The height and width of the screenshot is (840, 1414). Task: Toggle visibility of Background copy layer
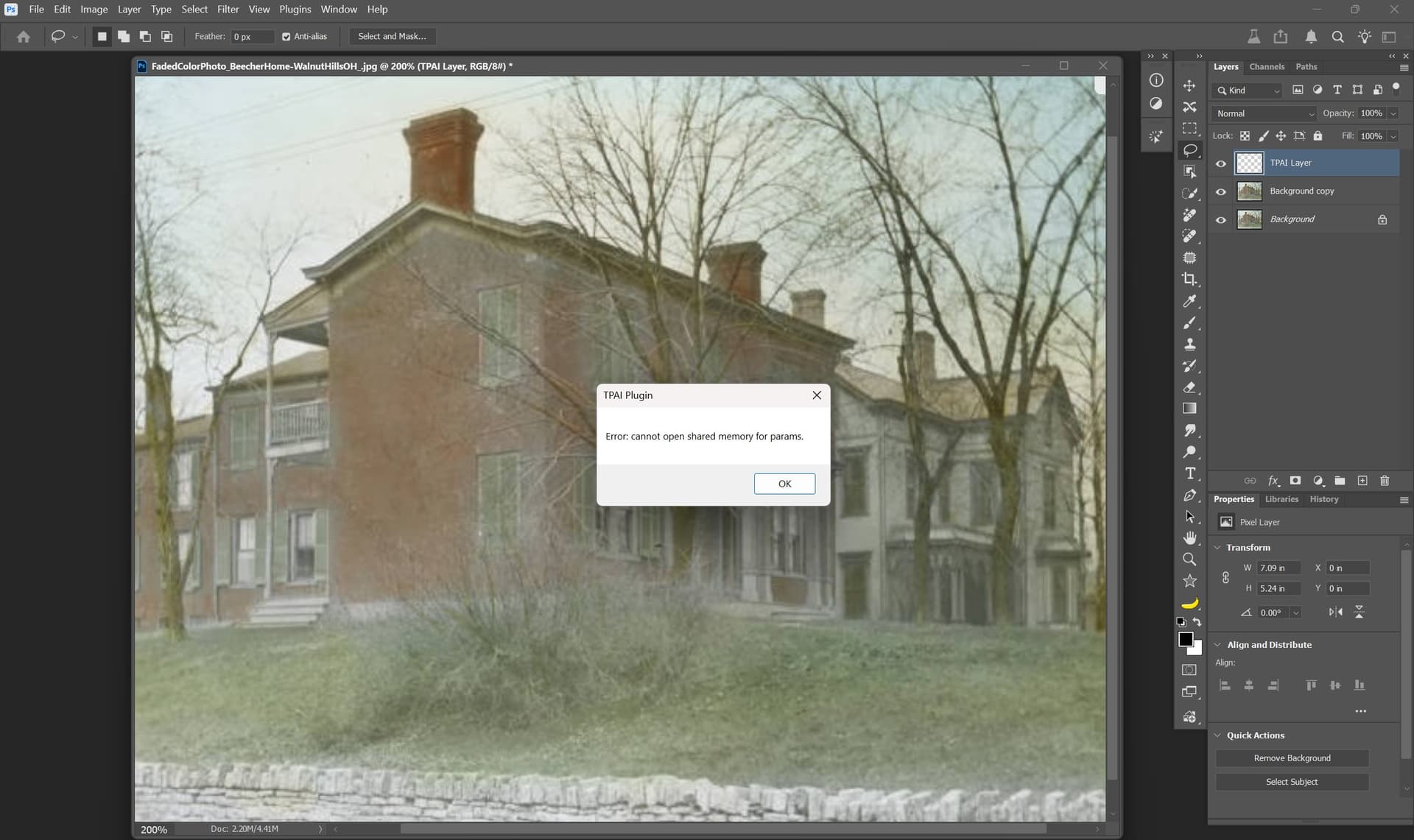tap(1221, 191)
